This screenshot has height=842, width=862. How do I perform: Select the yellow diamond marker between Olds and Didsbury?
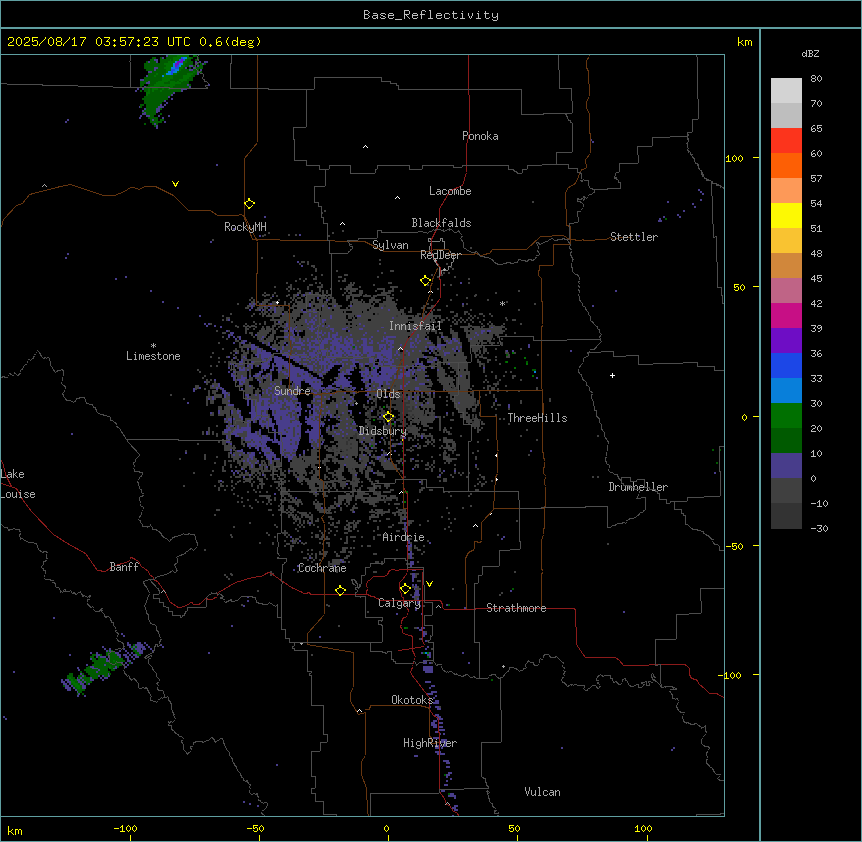(x=389, y=417)
